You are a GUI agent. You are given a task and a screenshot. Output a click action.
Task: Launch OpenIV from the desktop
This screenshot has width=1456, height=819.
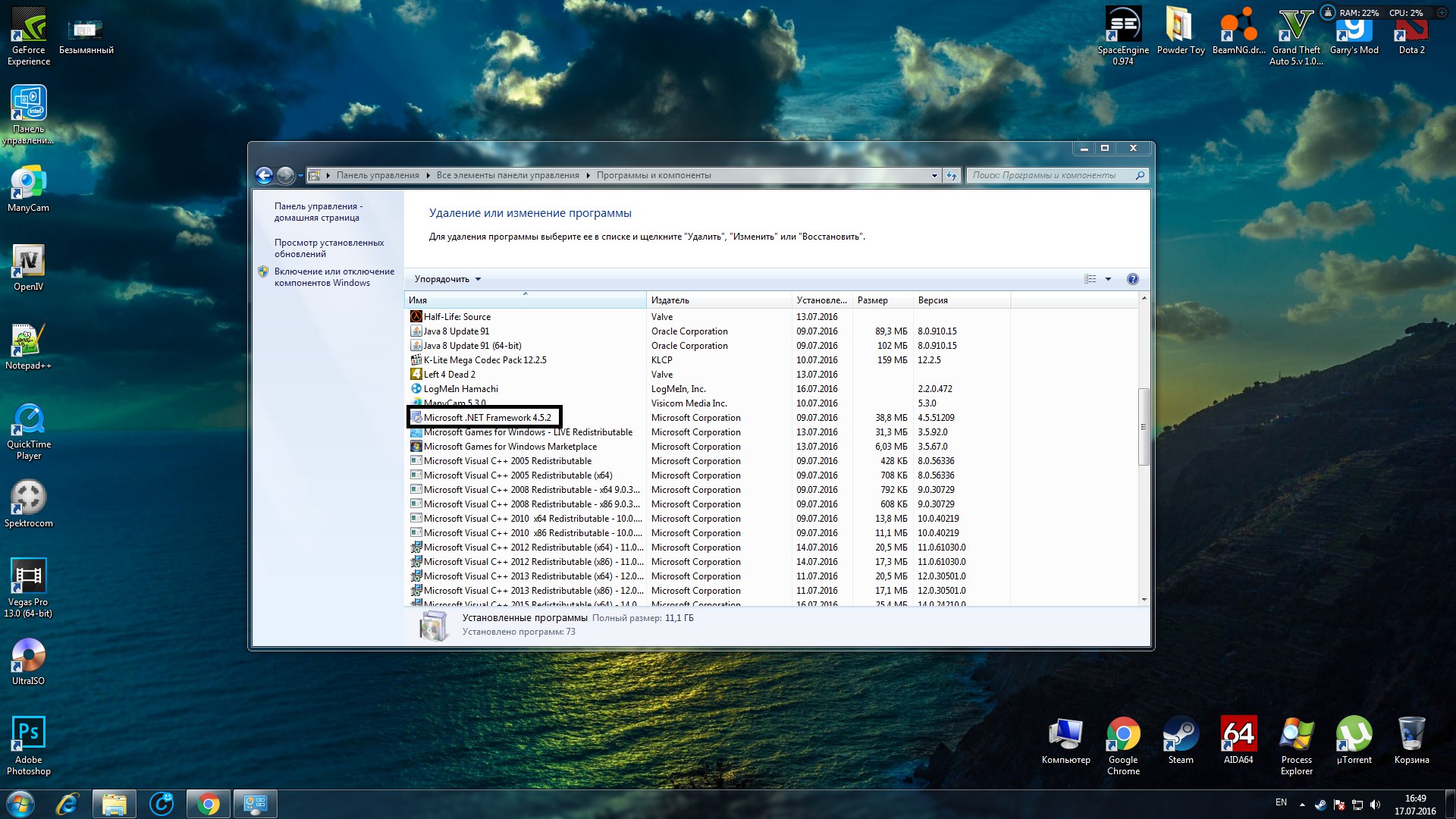[28, 267]
